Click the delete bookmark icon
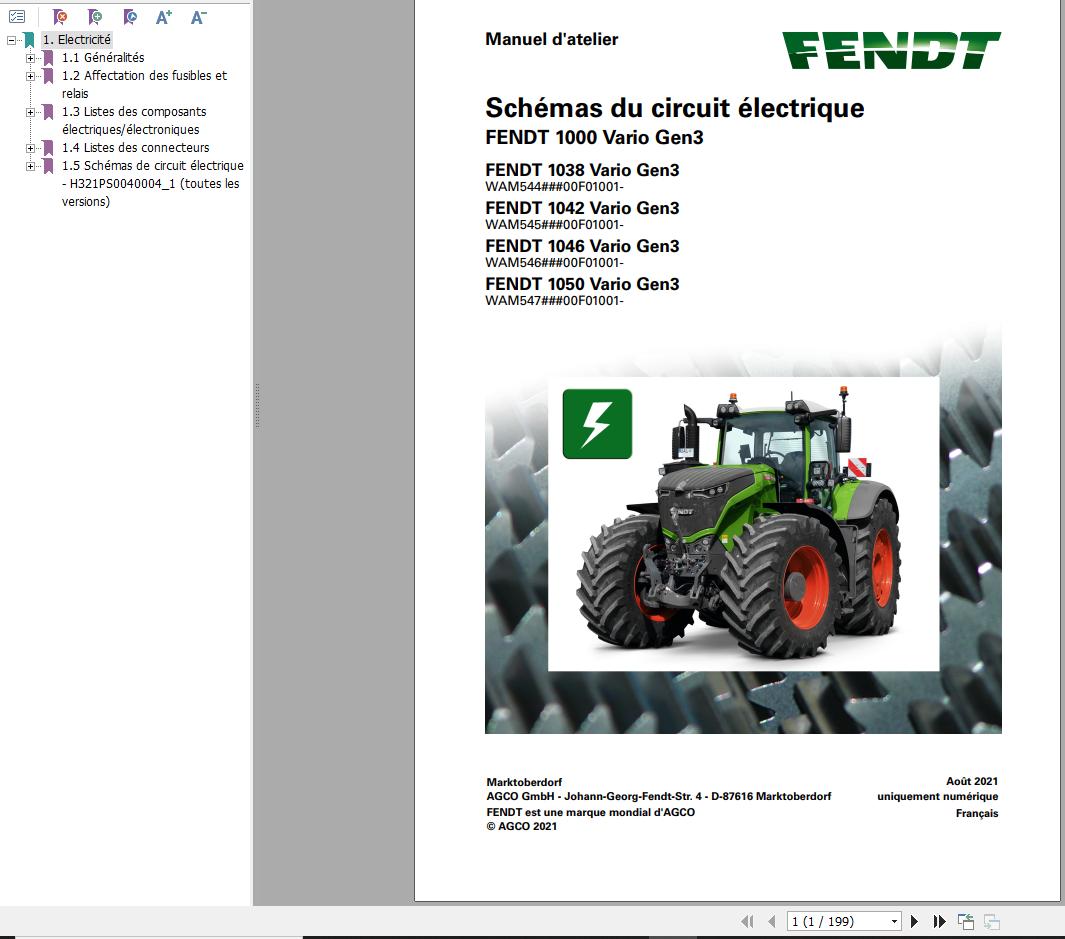1065x939 pixels. 60,16
